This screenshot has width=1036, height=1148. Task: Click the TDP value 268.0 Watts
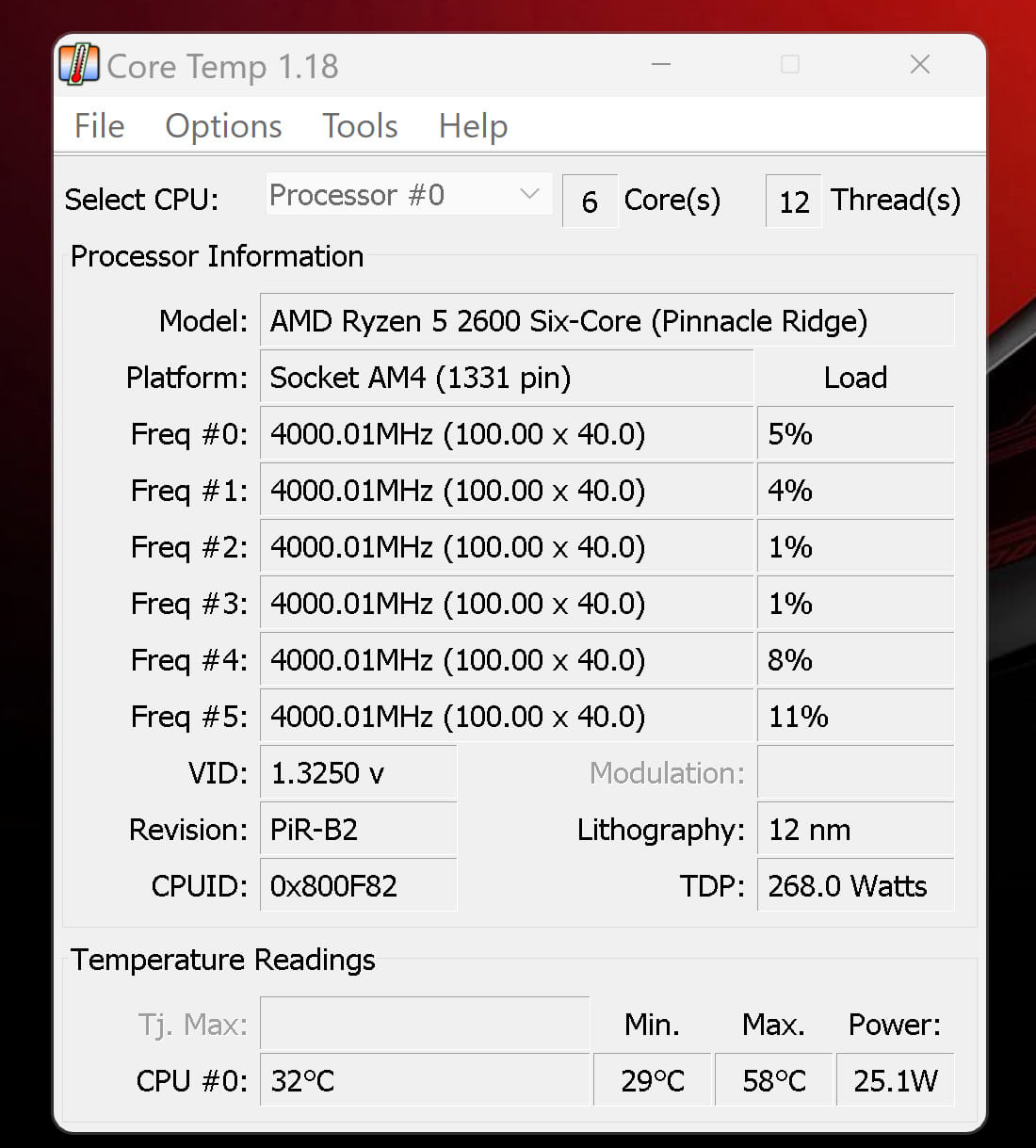(855, 885)
